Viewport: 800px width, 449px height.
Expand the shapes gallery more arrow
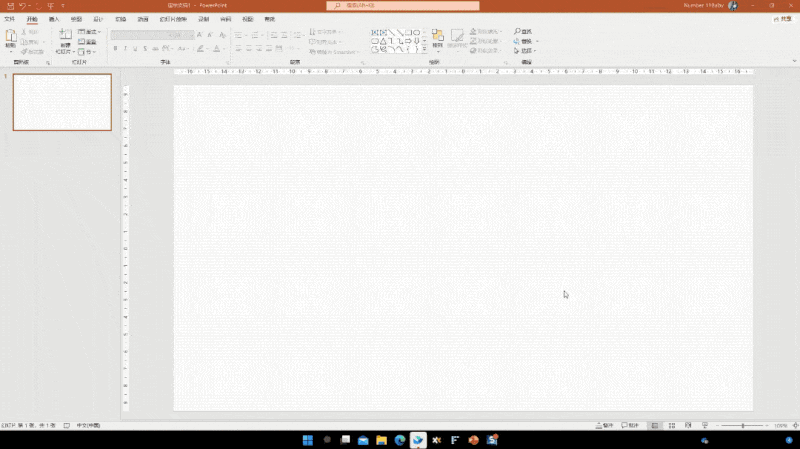pos(424,49)
